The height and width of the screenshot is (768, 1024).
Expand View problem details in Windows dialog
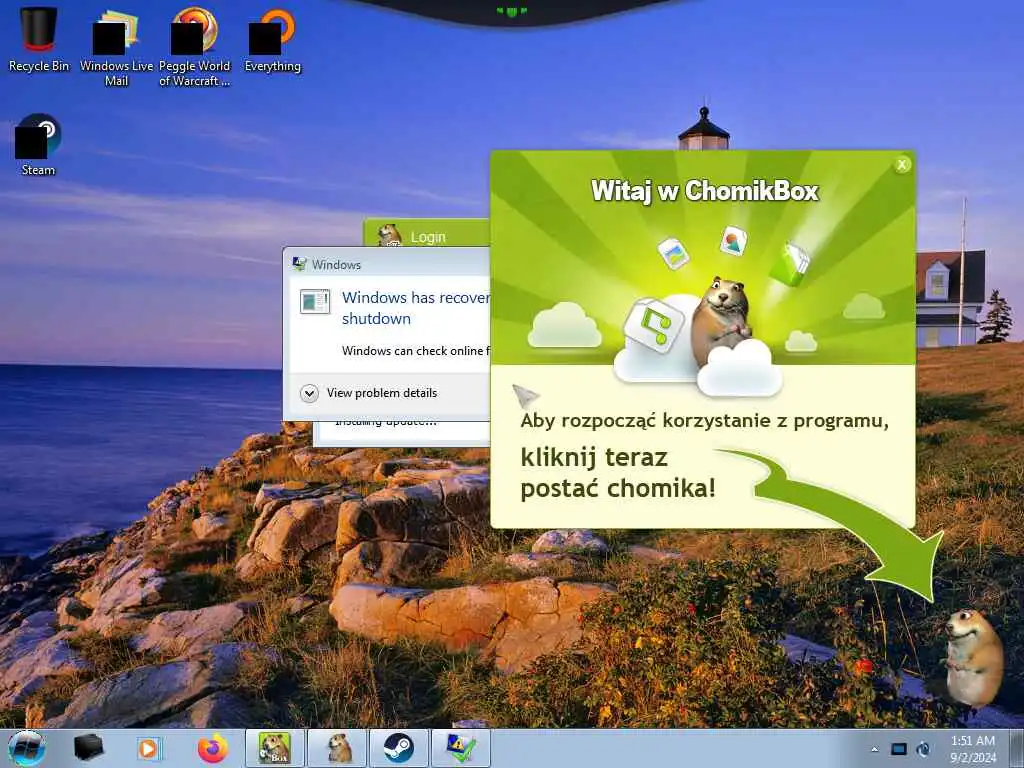pos(369,393)
